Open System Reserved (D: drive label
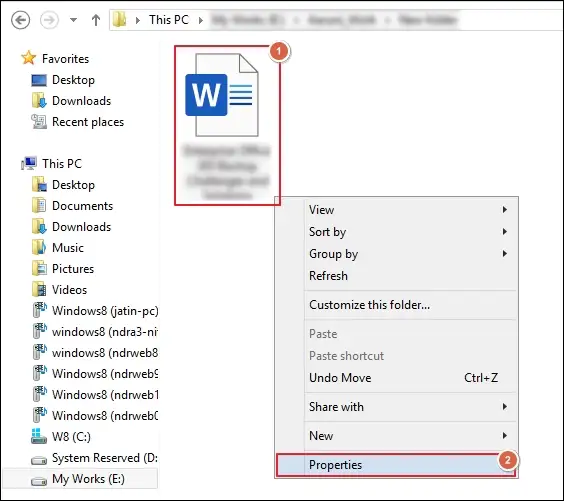This screenshot has height=501, width=564. (x=105, y=458)
